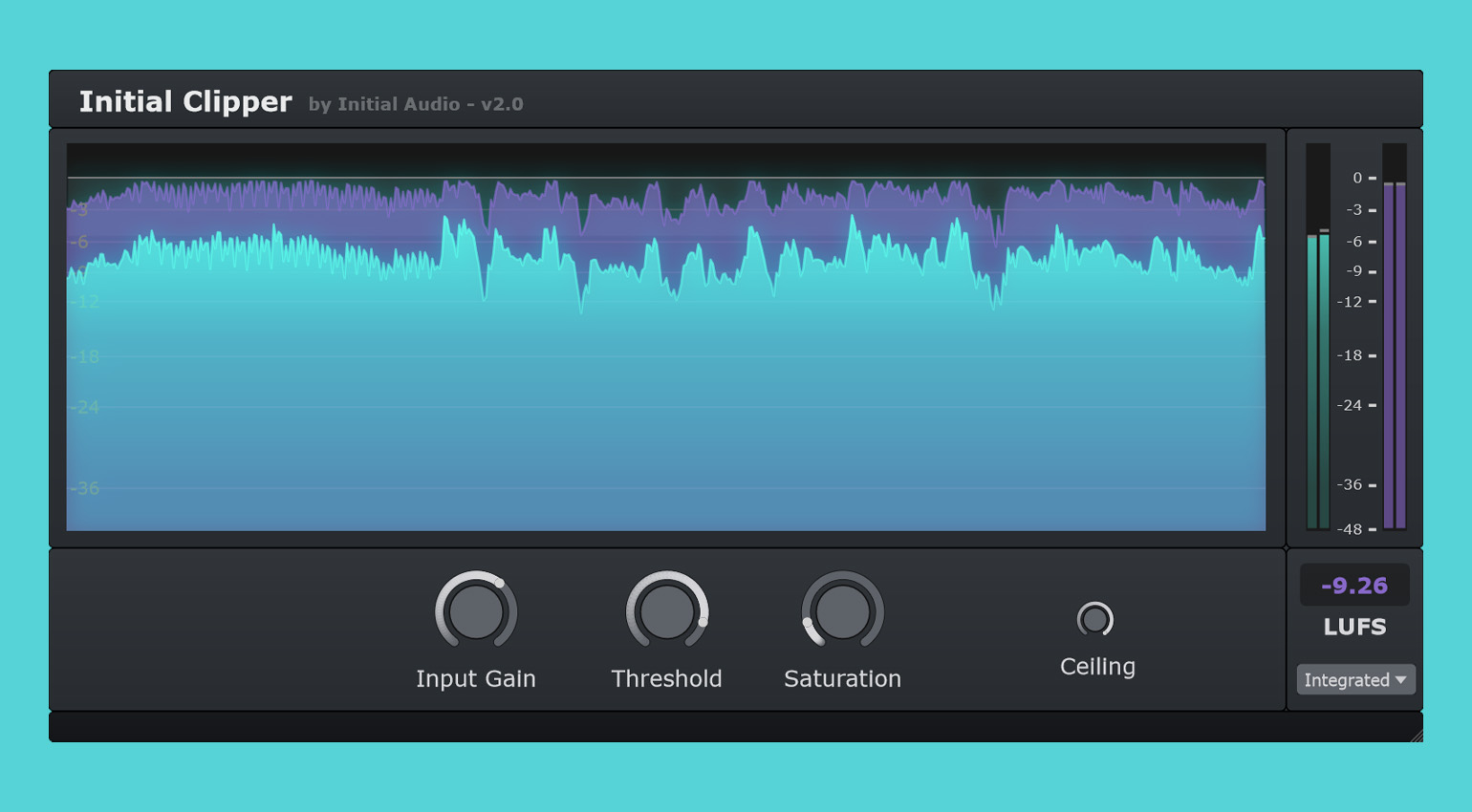Click the Ceiling label text
This screenshot has width=1472, height=812.
point(1097,667)
